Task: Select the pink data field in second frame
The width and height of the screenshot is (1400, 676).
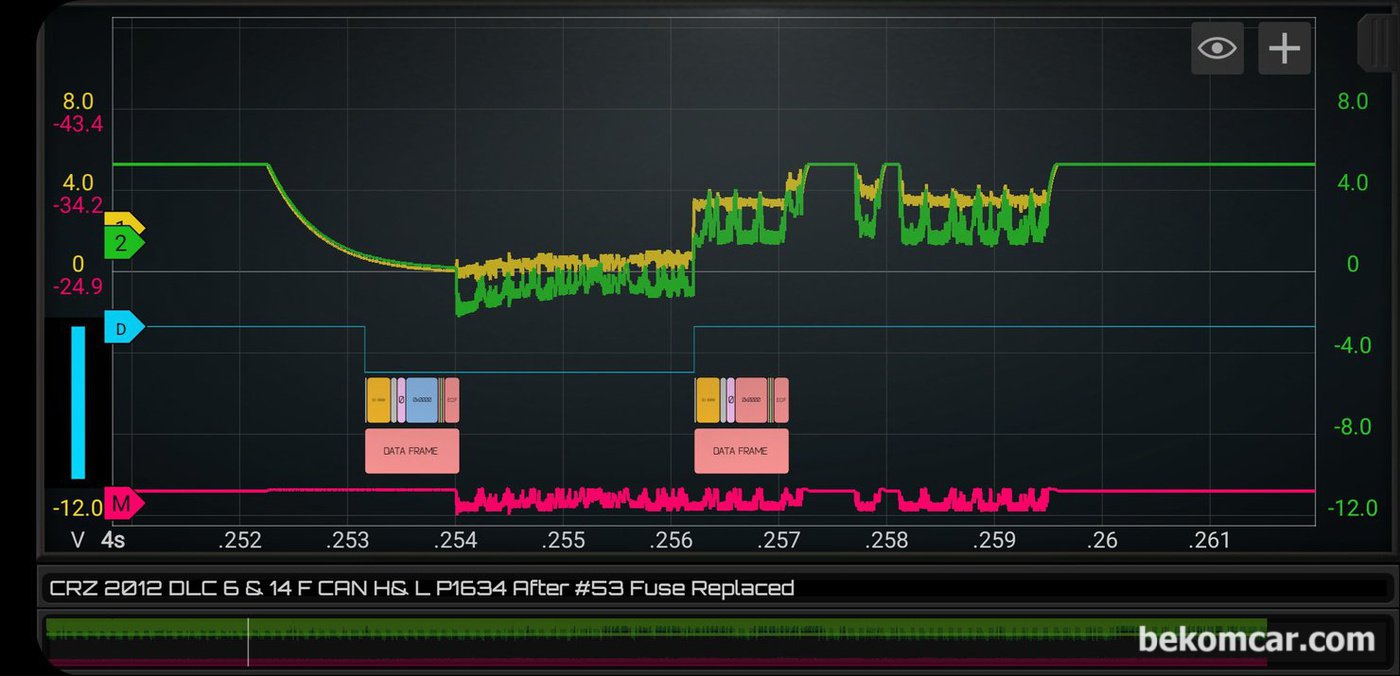Action: (751, 400)
